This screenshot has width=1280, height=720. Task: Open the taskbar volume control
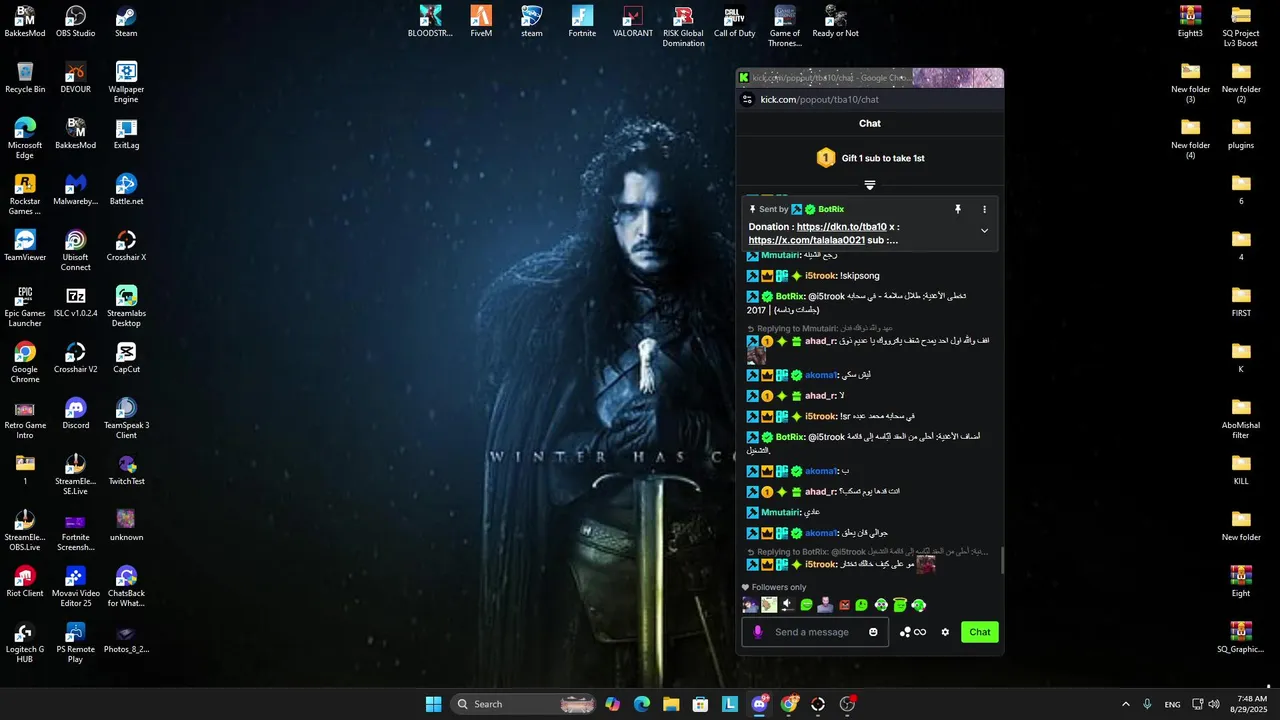[1214, 704]
